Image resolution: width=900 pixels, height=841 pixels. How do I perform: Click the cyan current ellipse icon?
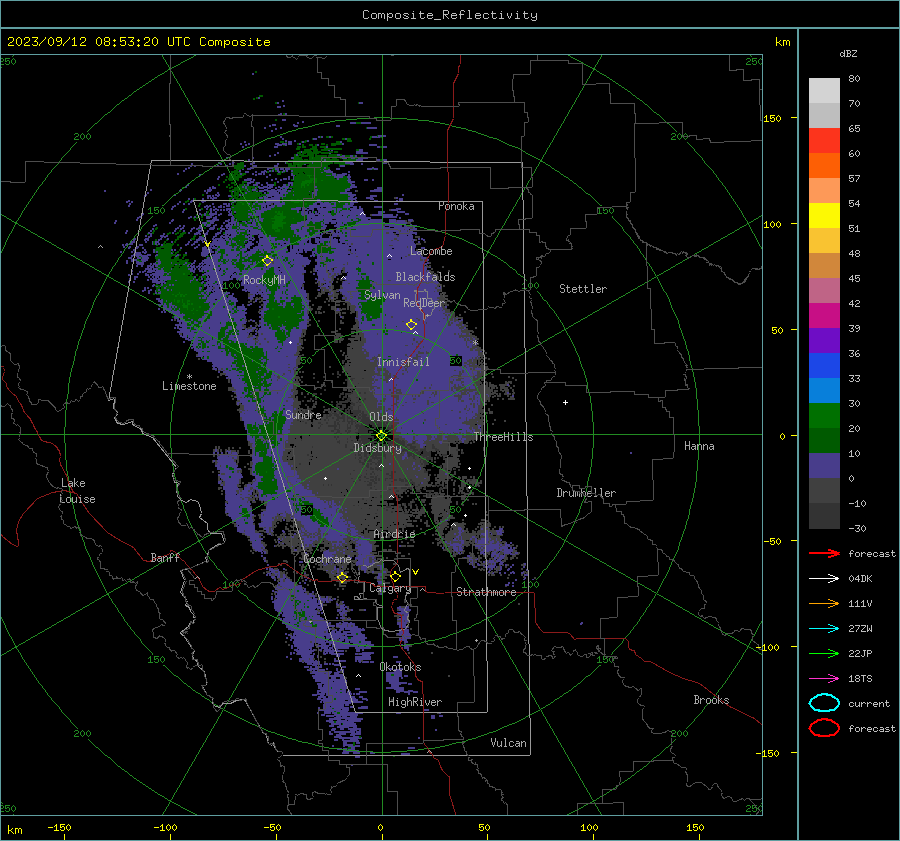point(824,703)
